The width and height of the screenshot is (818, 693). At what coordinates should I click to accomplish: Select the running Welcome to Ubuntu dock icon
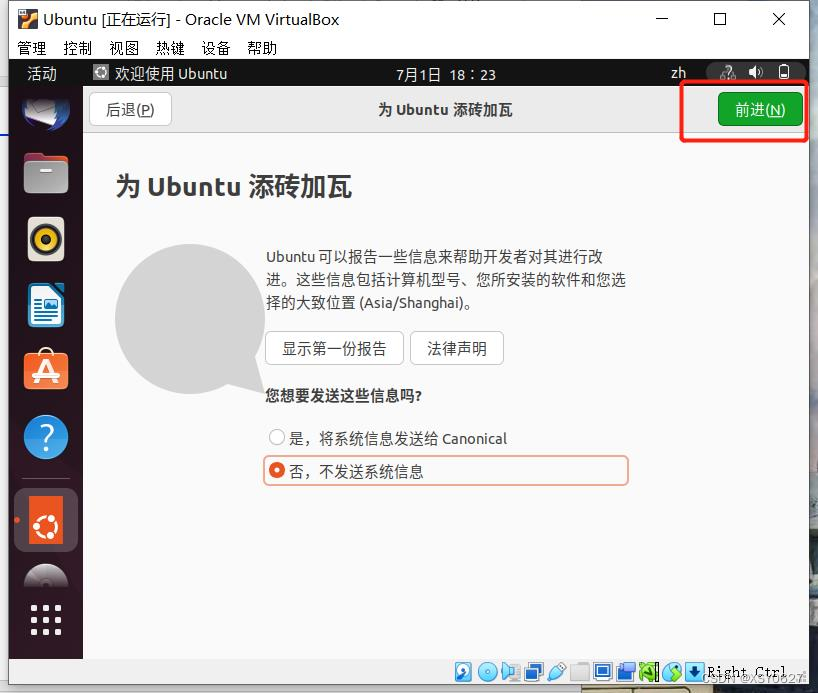46,520
